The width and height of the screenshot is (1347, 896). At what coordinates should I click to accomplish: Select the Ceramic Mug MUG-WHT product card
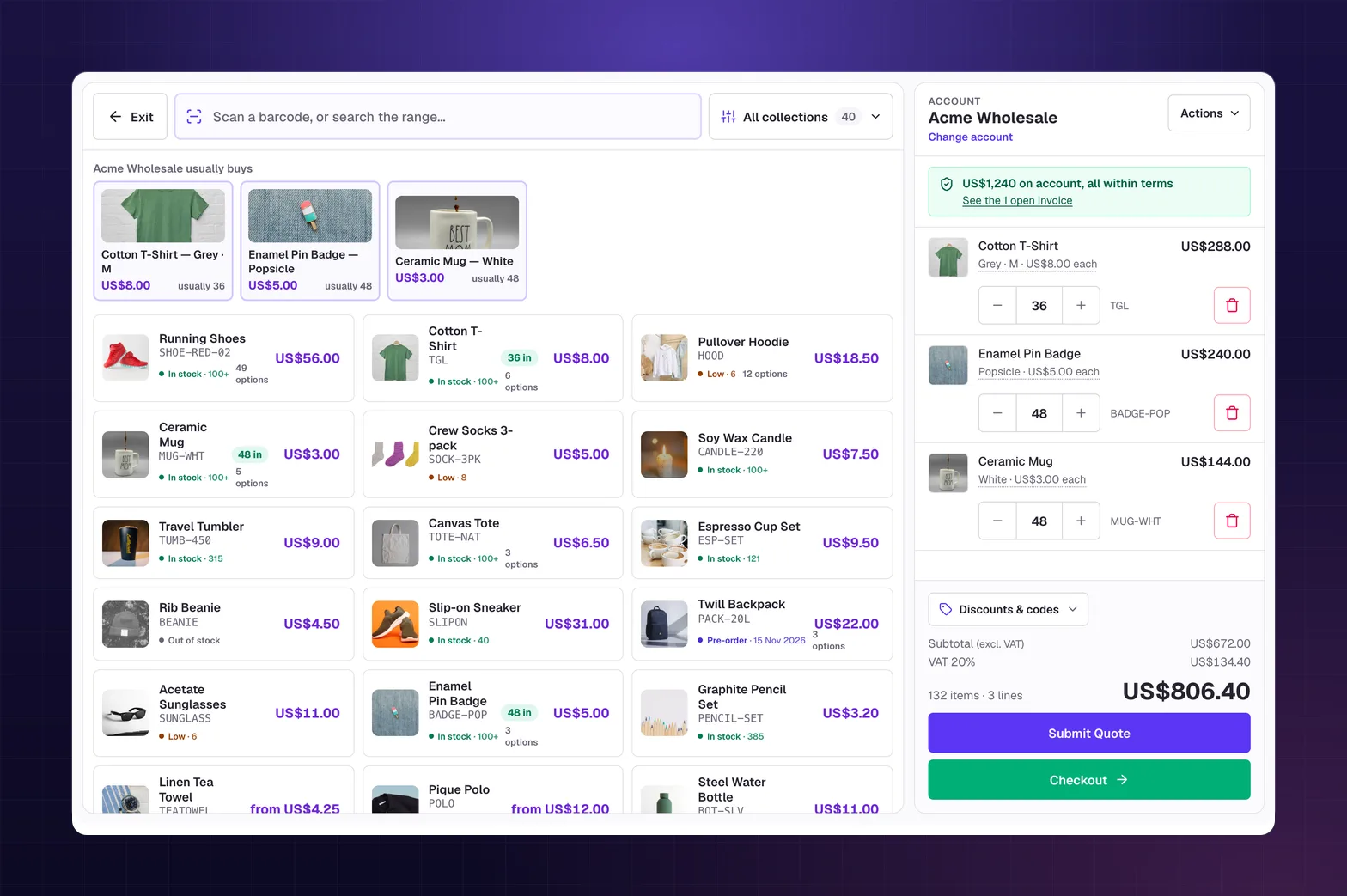coord(223,454)
